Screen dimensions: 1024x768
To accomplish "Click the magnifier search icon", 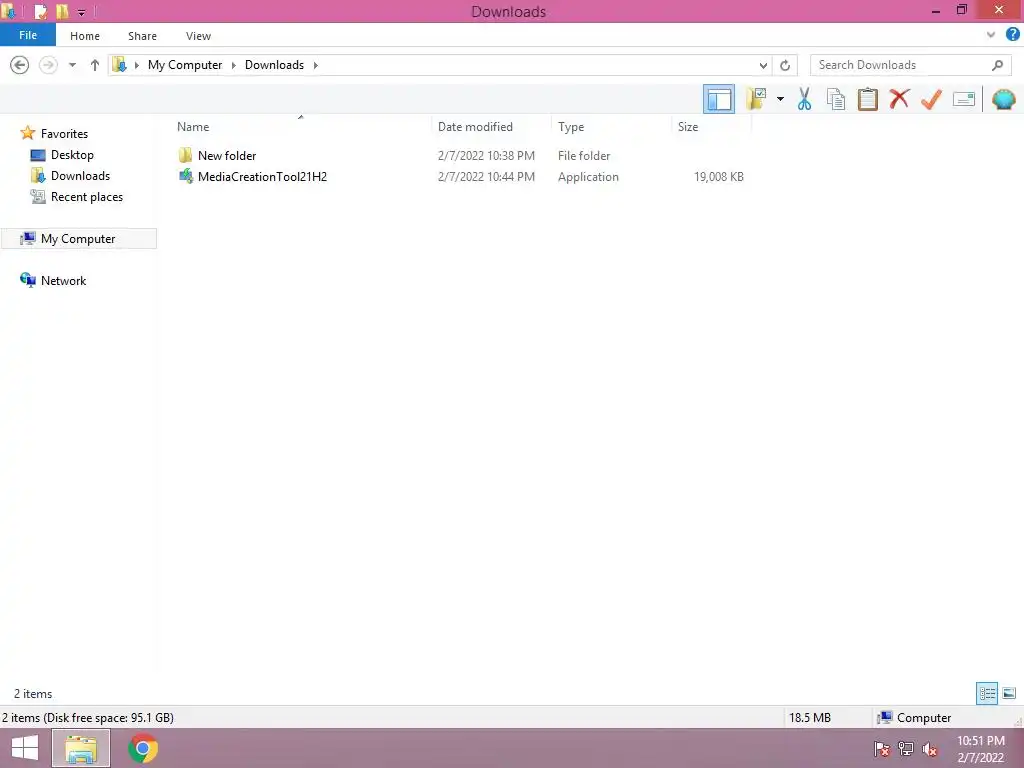I will [997, 65].
